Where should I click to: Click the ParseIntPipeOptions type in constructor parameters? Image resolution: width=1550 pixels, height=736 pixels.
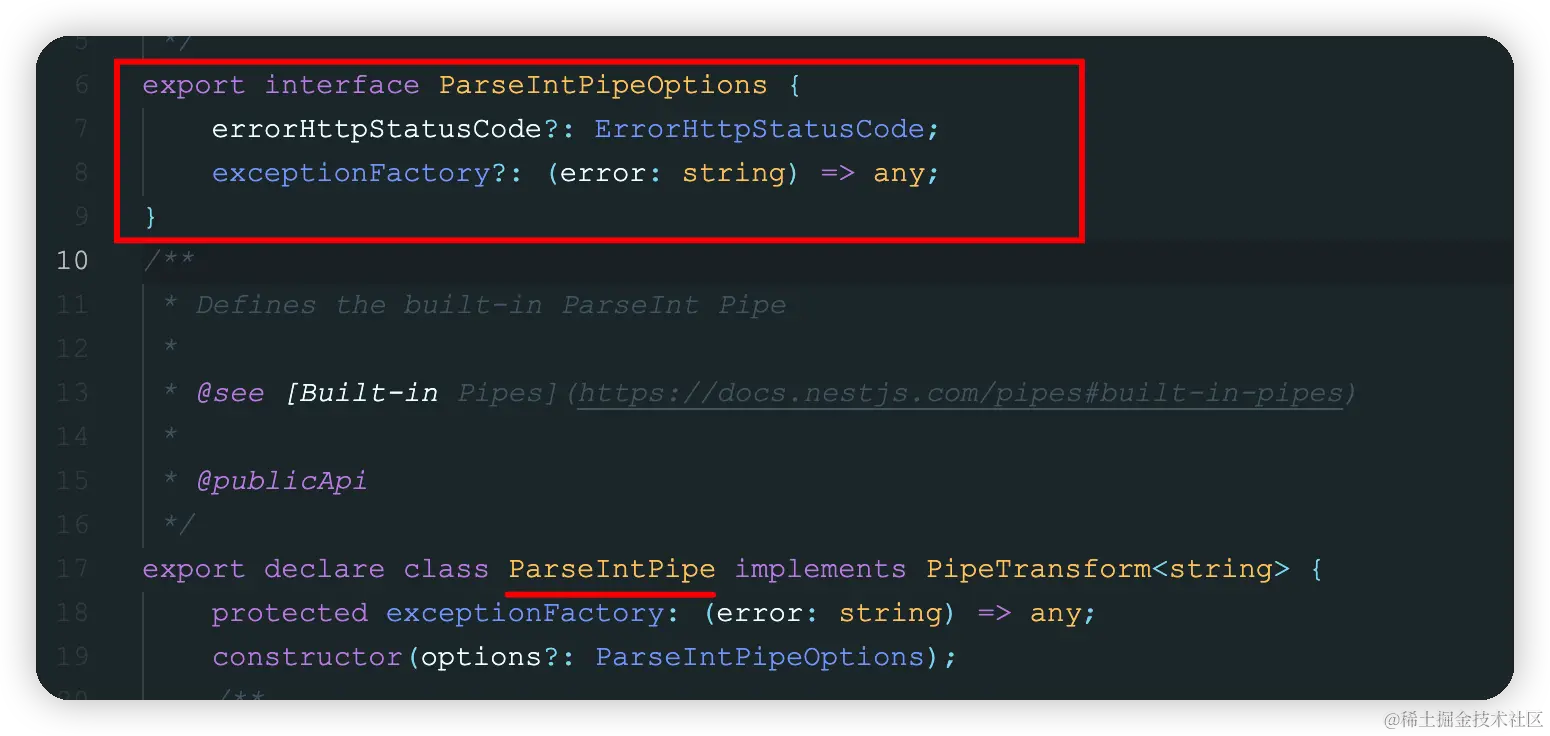click(759, 657)
